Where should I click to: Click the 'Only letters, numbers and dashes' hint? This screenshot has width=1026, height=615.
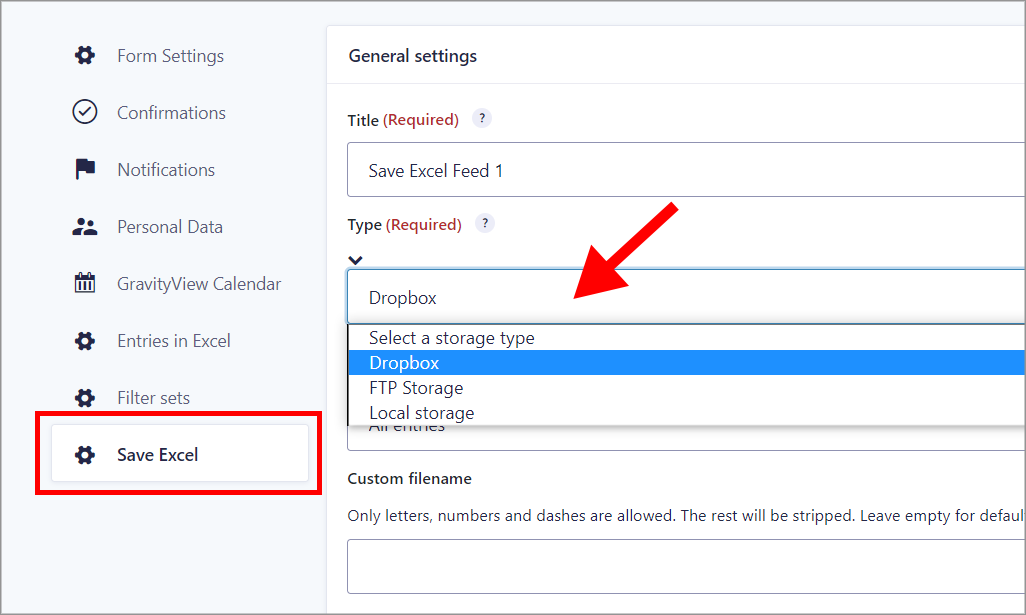pos(686,516)
